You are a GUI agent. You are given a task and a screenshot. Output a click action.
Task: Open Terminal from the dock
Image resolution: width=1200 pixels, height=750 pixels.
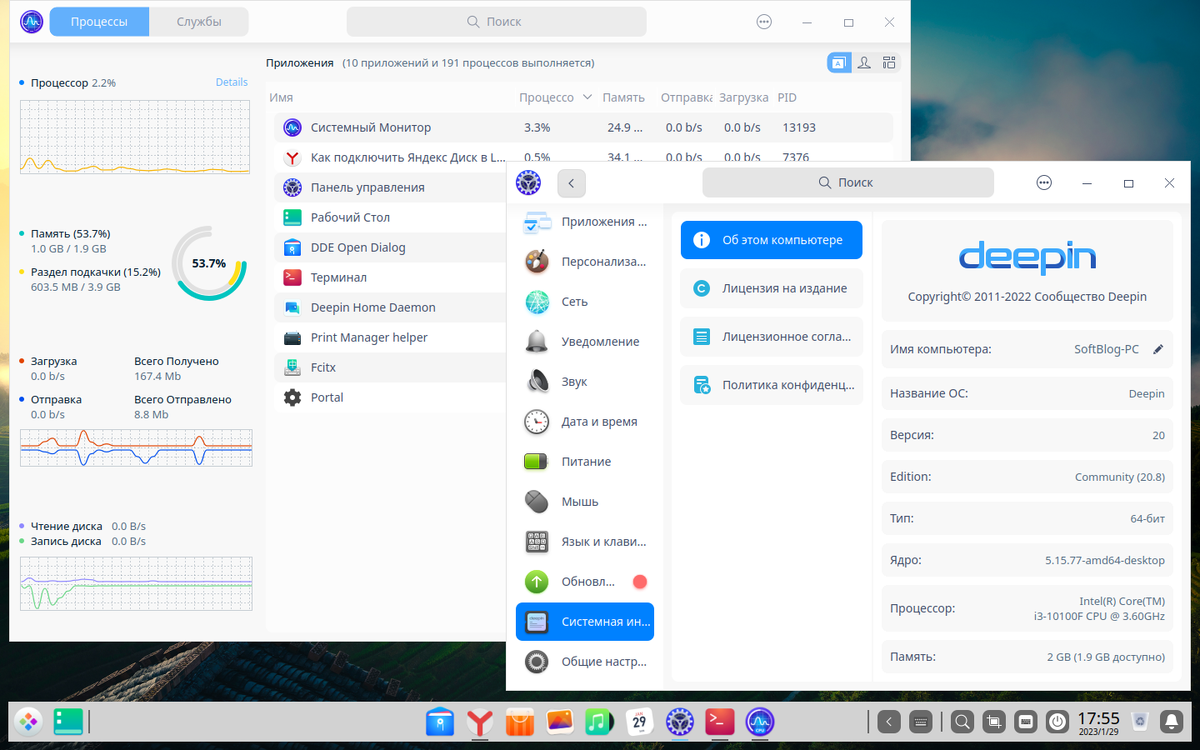click(720, 720)
